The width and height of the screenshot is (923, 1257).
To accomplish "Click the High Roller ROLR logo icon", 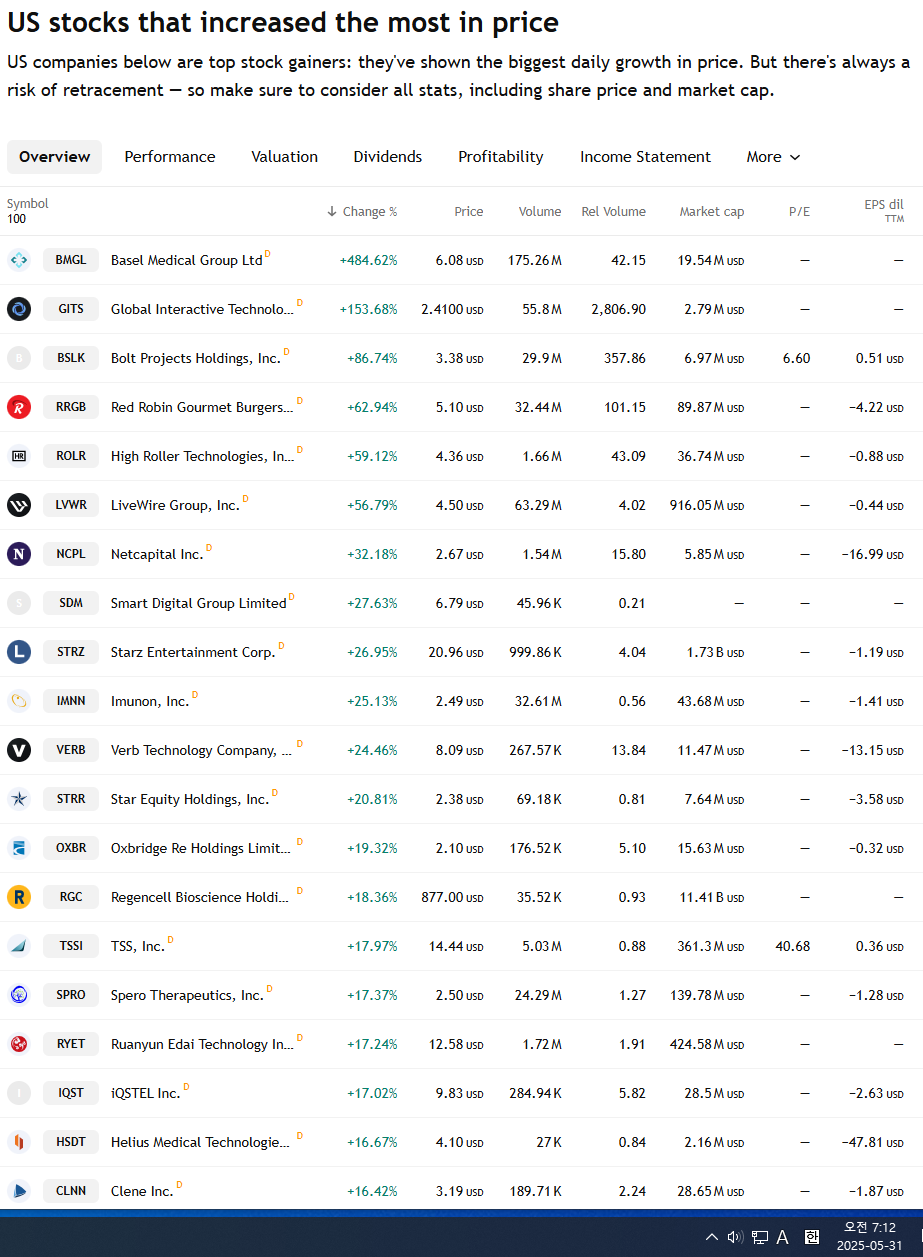I will [19, 457].
